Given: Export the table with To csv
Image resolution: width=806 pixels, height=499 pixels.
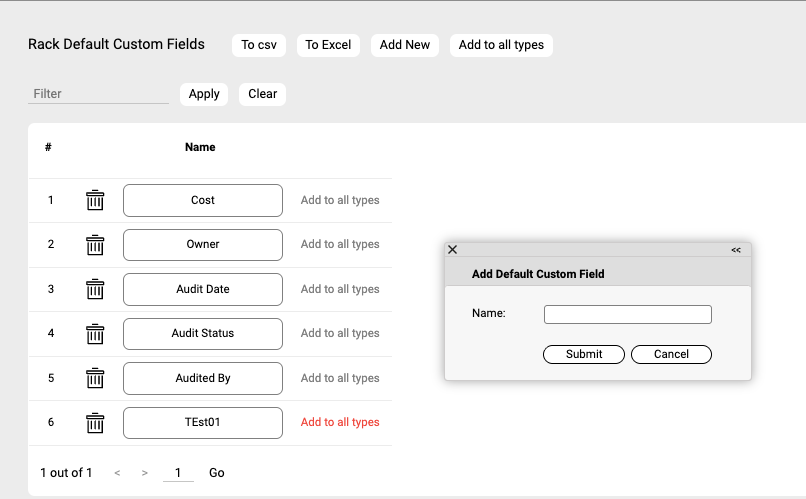Looking at the screenshot, I should pos(259,45).
